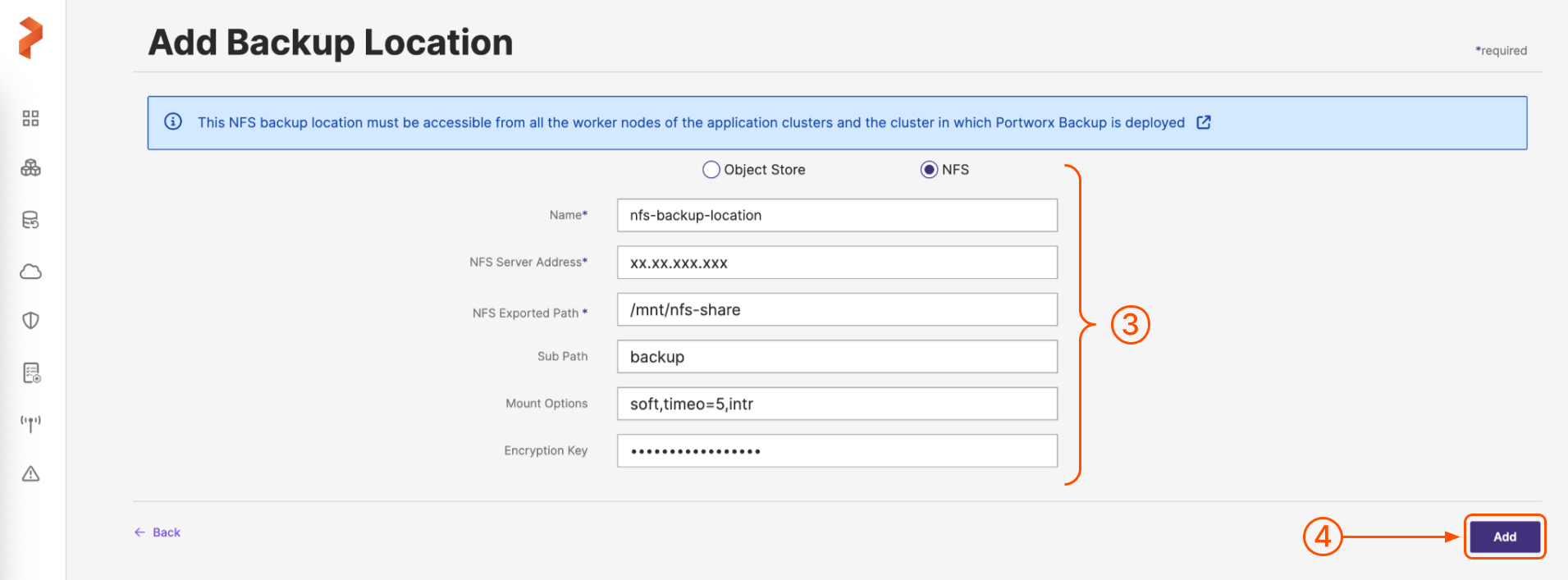1568x580 pixels.
Task: Click the Portworx logo icon
Action: point(30,38)
